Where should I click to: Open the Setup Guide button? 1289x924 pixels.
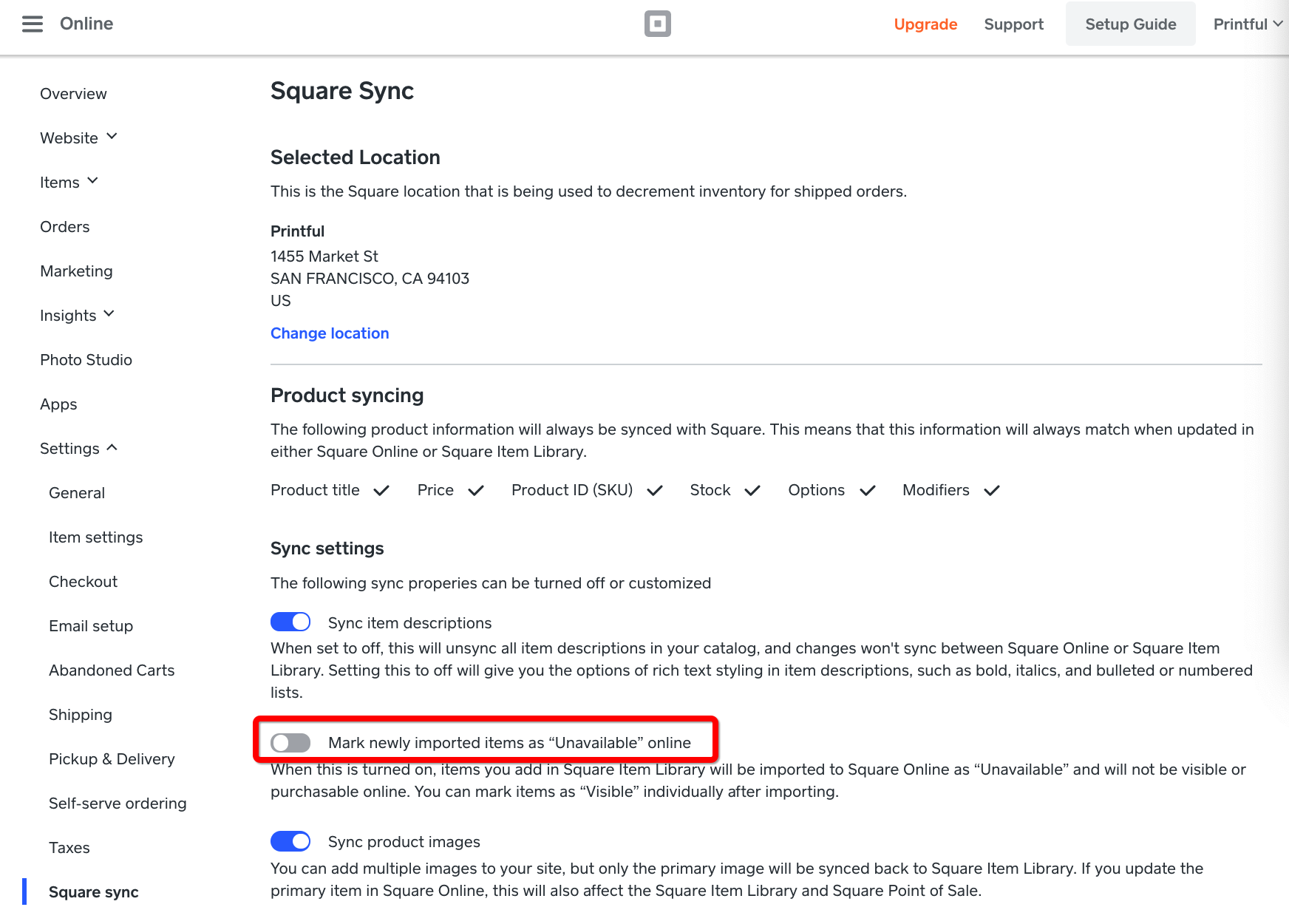point(1130,24)
